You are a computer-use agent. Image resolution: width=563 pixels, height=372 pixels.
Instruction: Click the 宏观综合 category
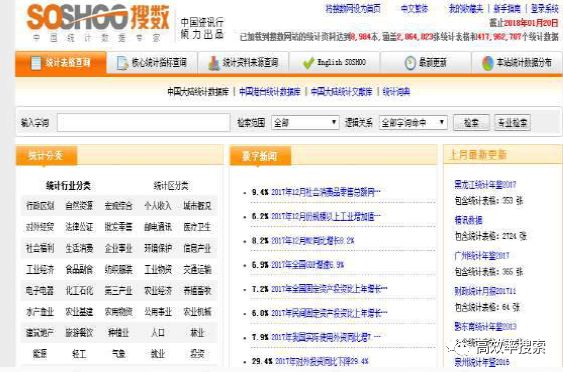click(x=118, y=206)
